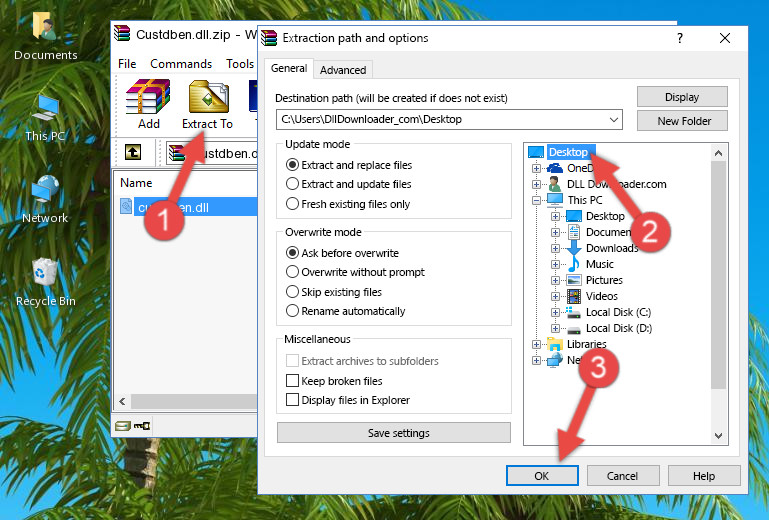Image resolution: width=769 pixels, height=520 pixels.
Task: Click the help question mark in dialog title
Action: (x=680, y=38)
